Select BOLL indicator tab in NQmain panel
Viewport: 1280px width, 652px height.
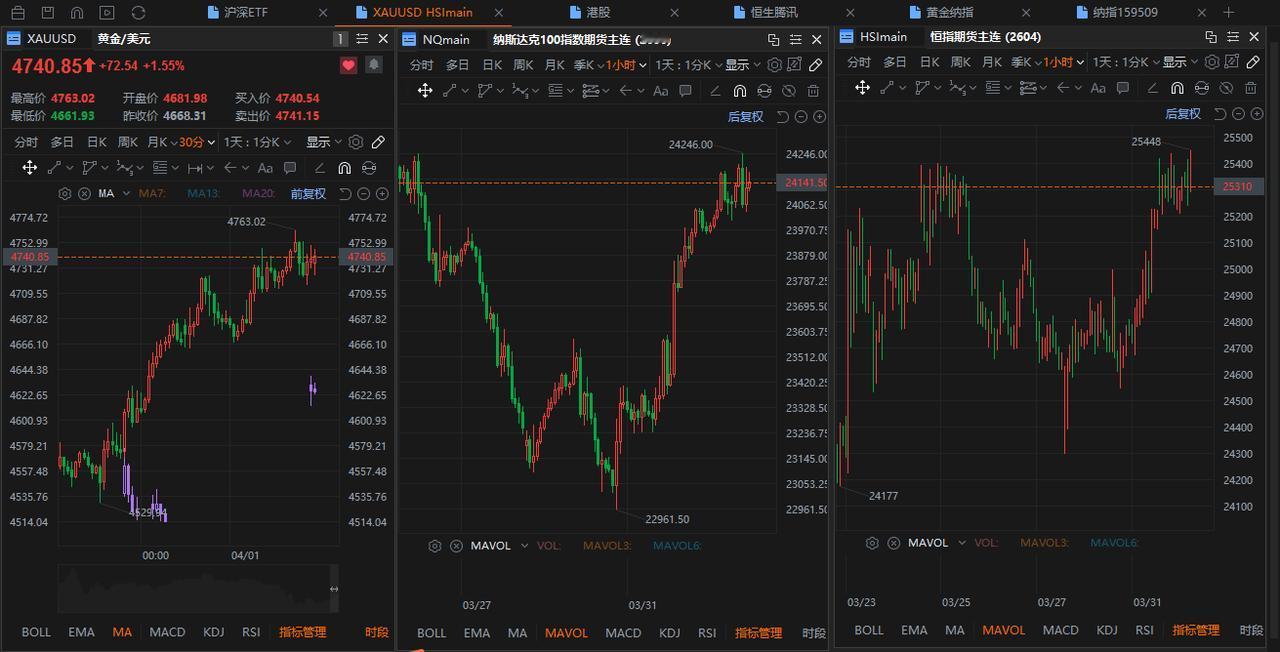click(x=432, y=633)
